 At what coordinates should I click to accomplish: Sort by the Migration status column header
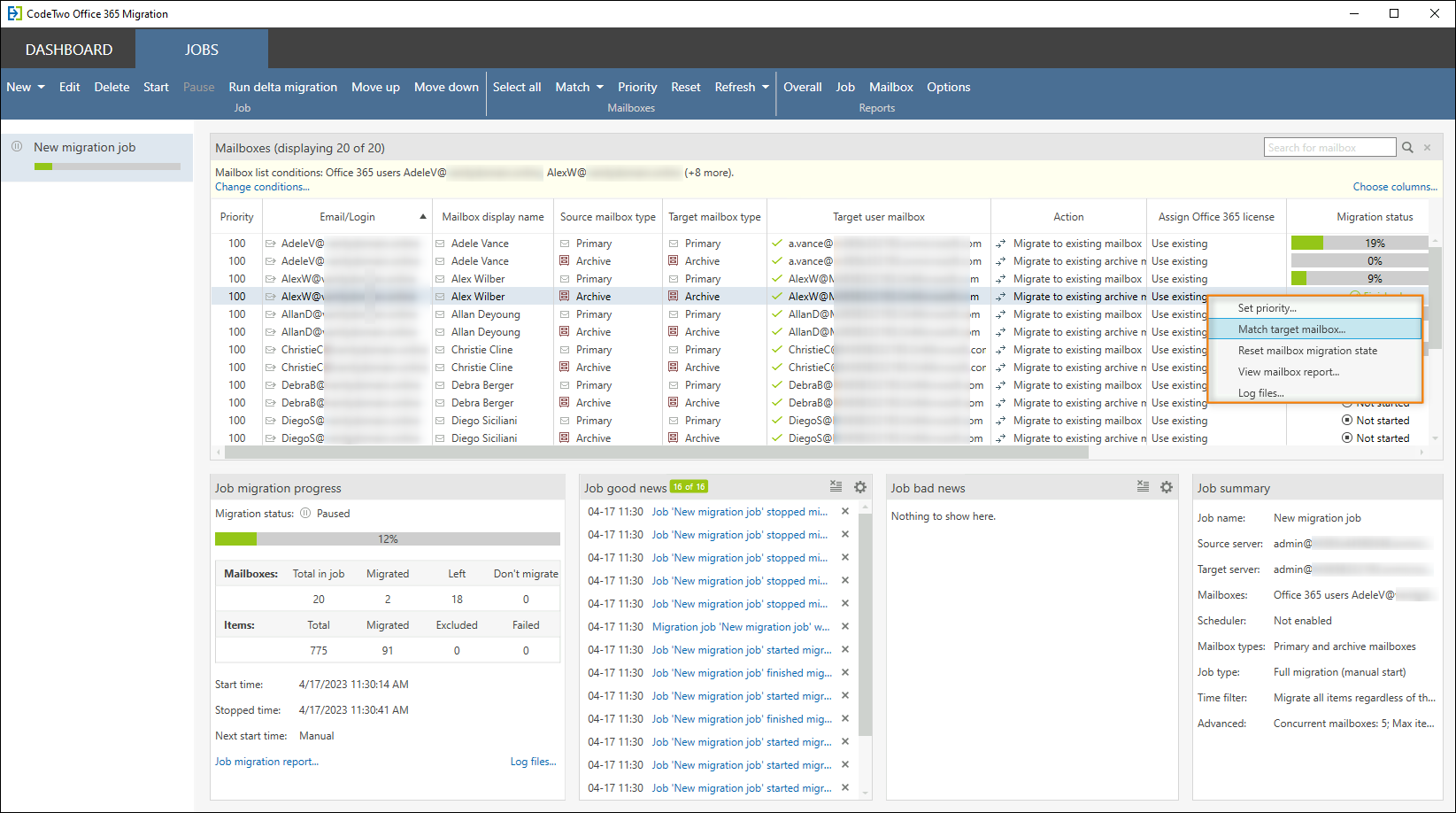[1375, 217]
